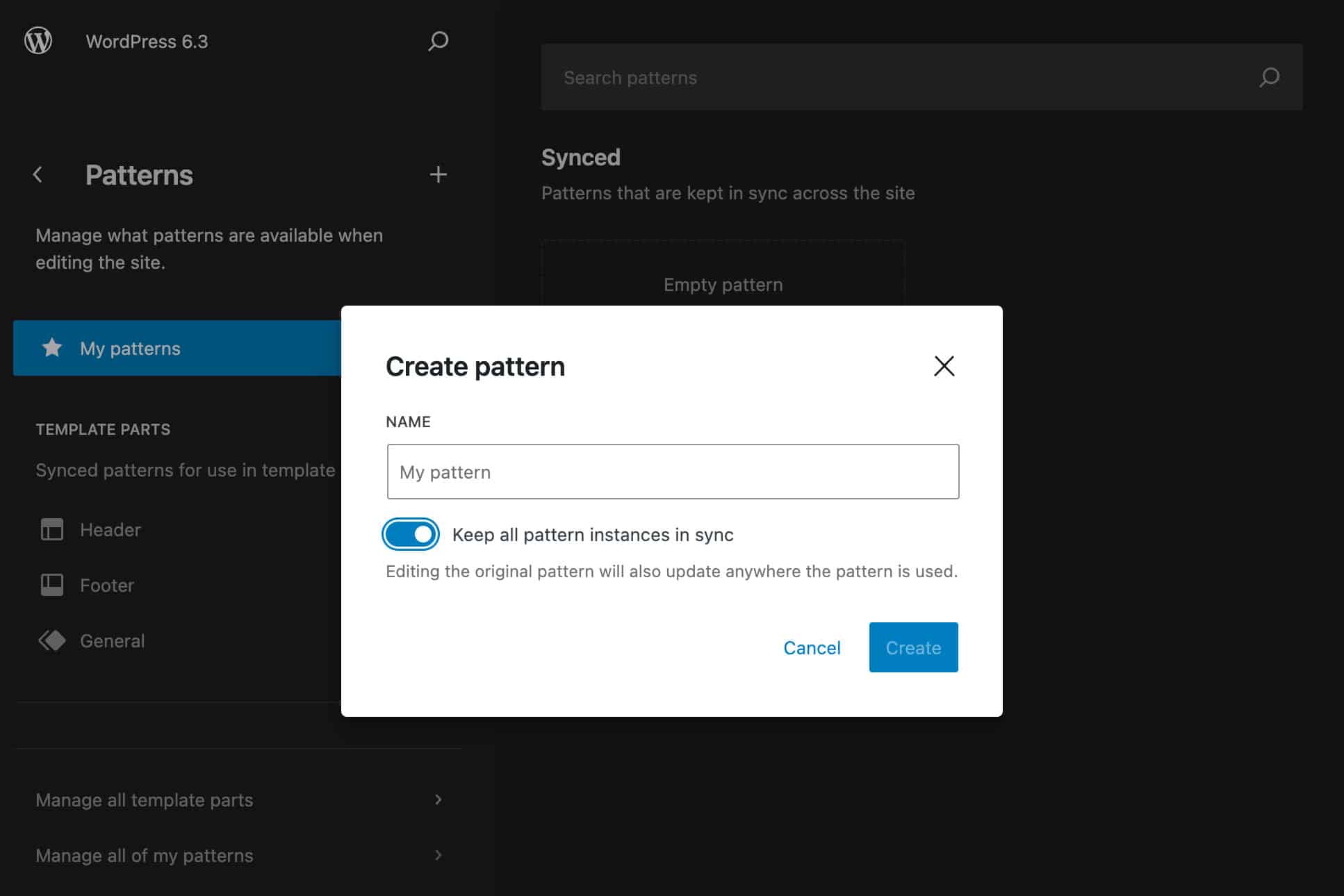Choose Footer from template parts list
Image resolution: width=1344 pixels, height=896 pixels.
pyautogui.click(x=106, y=585)
